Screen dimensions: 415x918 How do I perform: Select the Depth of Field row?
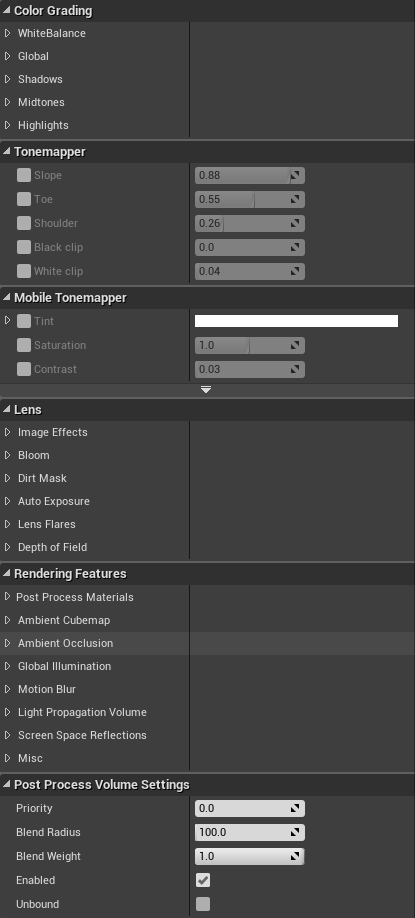coord(207,547)
